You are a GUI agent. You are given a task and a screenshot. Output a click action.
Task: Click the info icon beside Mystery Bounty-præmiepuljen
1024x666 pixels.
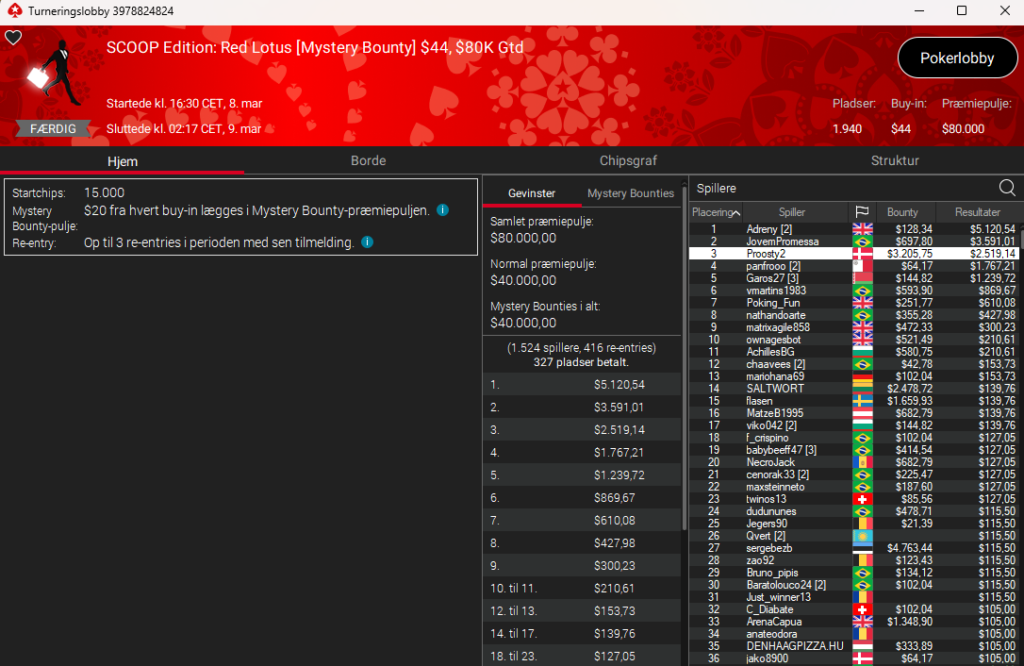(442, 211)
